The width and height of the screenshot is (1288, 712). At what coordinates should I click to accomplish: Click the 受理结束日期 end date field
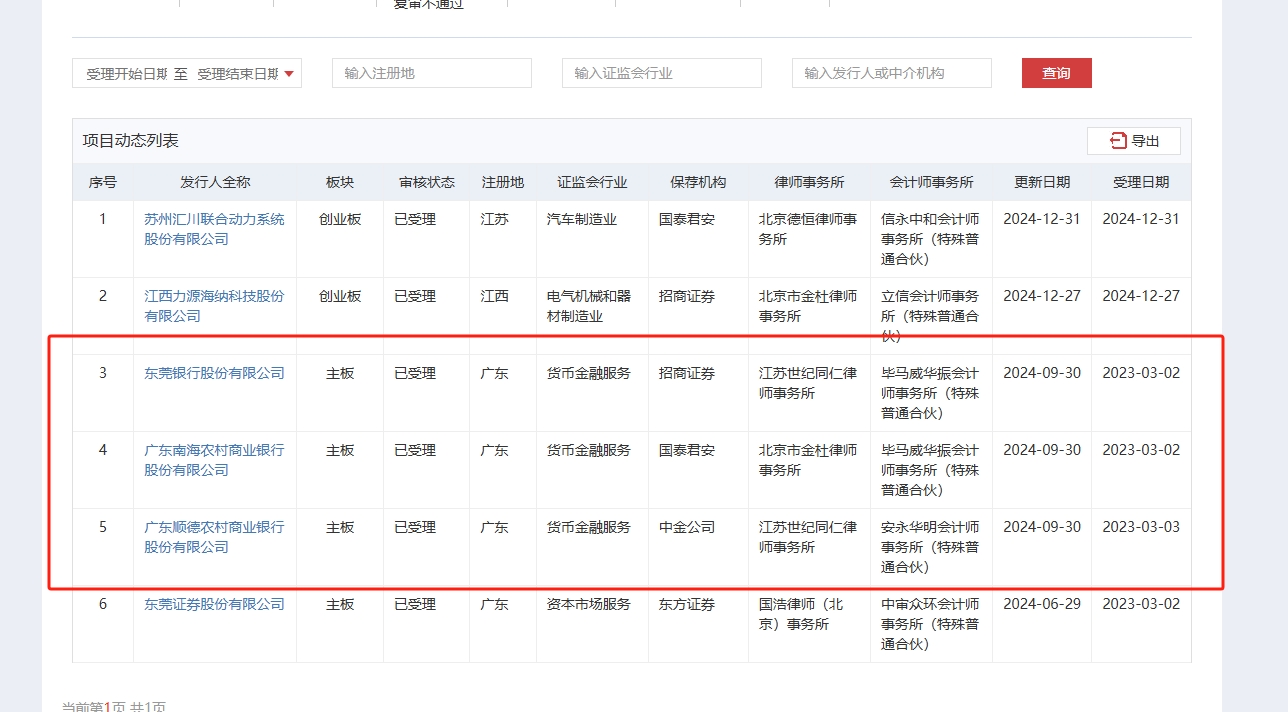point(238,73)
